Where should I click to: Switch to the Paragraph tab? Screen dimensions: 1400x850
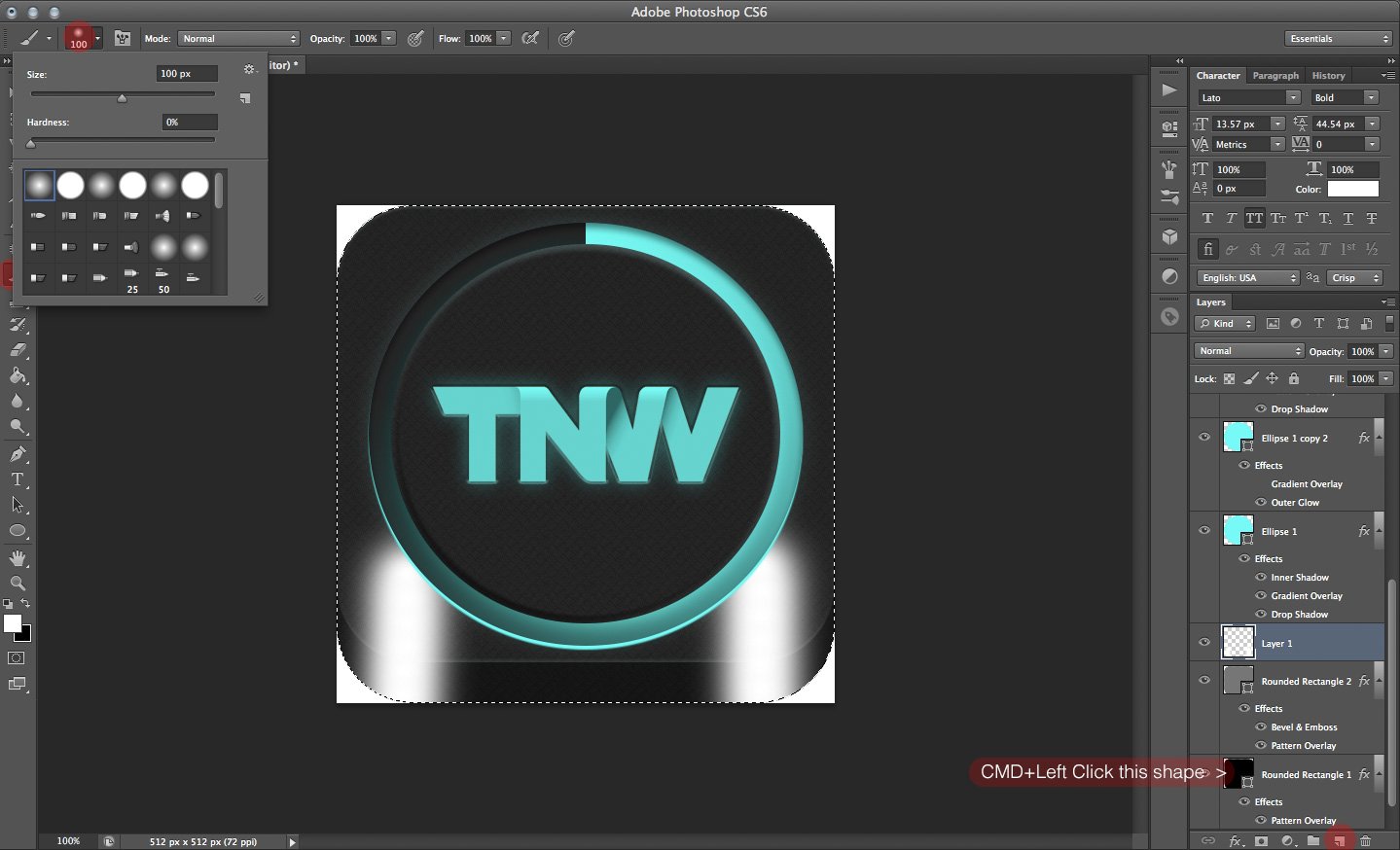(1275, 76)
